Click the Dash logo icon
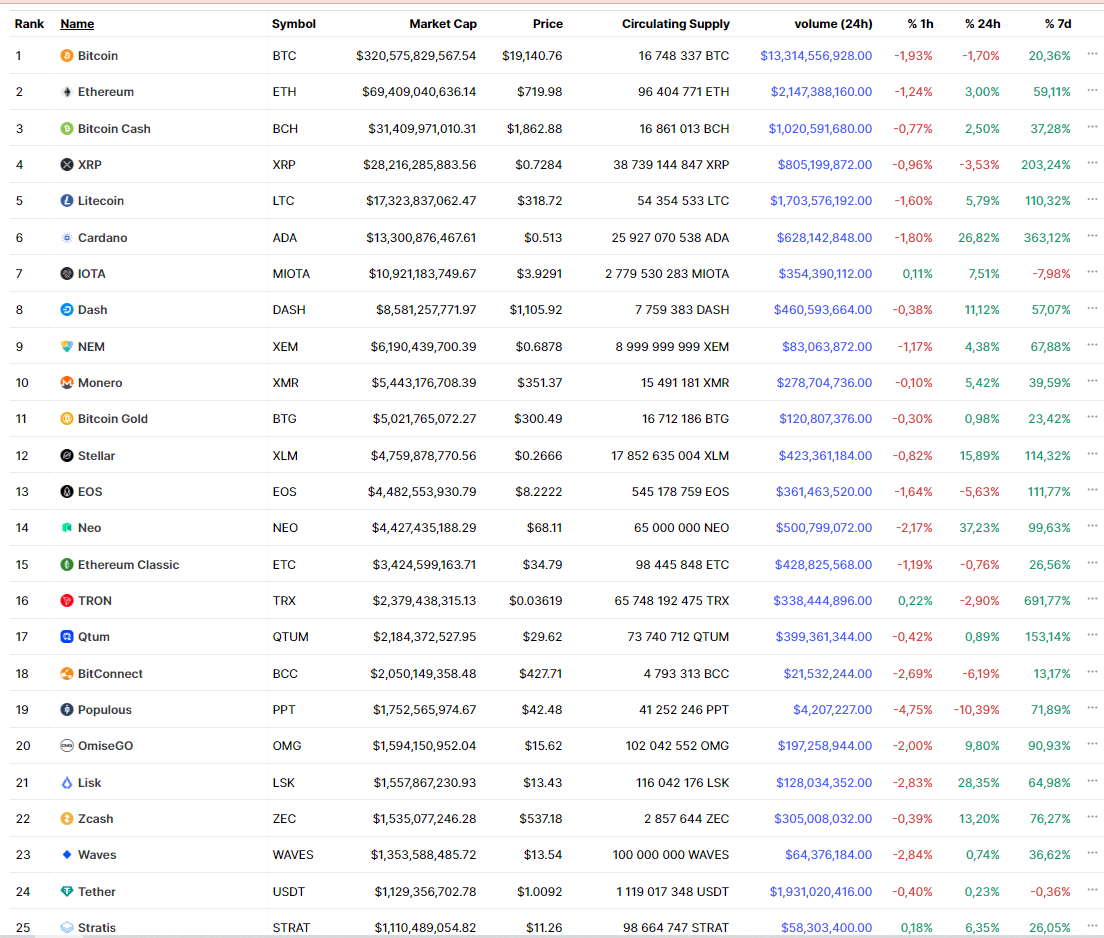 click(67, 310)
